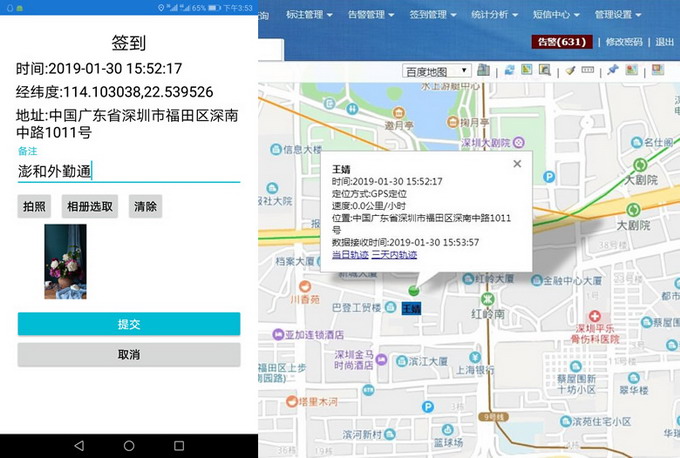Image resolution: width=680 pixels, height=458 pixels.
Task: Select the ruler measure tool icon
Action: coord(588,71)
